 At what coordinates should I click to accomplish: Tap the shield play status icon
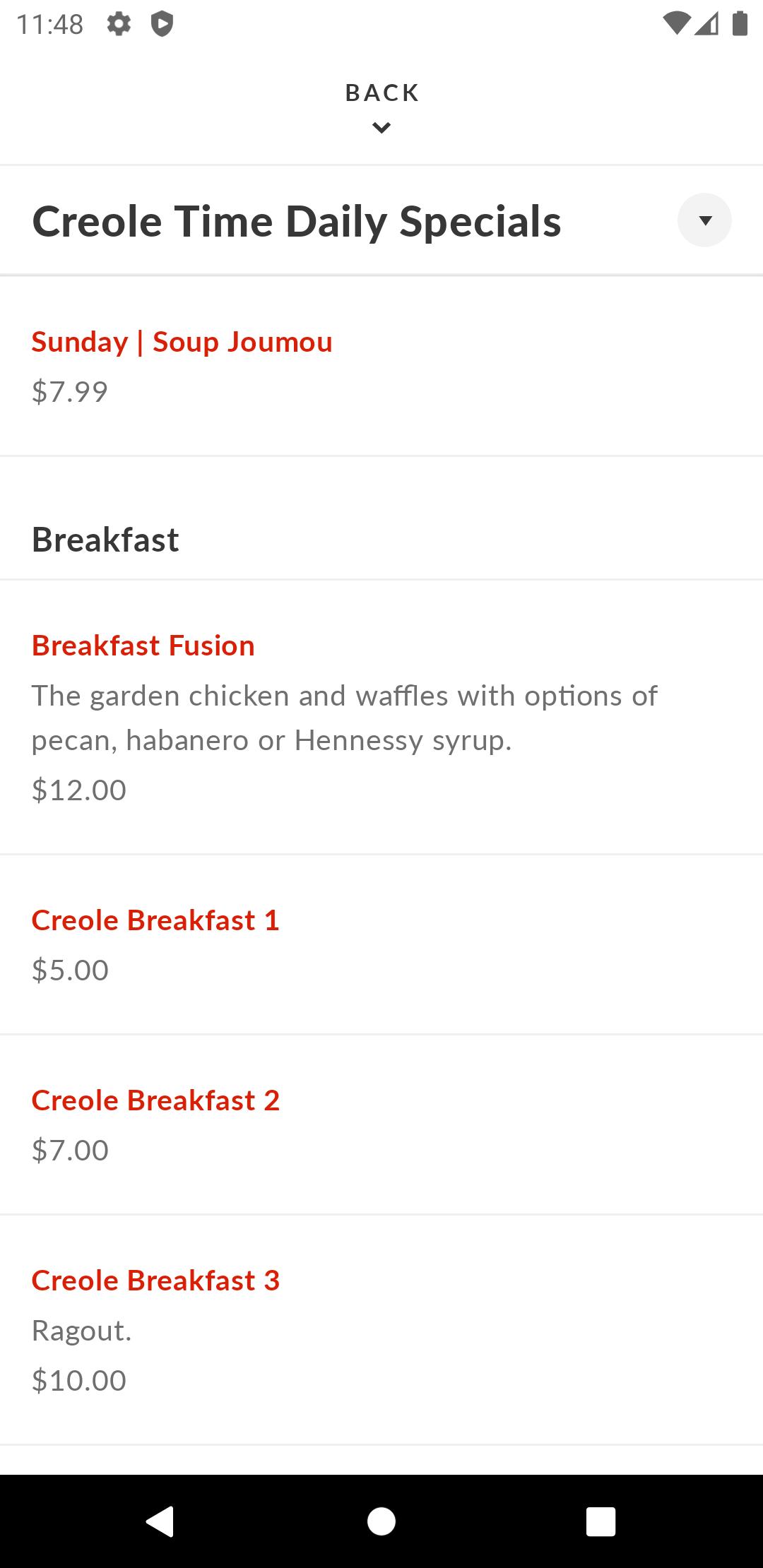(162, 24)
